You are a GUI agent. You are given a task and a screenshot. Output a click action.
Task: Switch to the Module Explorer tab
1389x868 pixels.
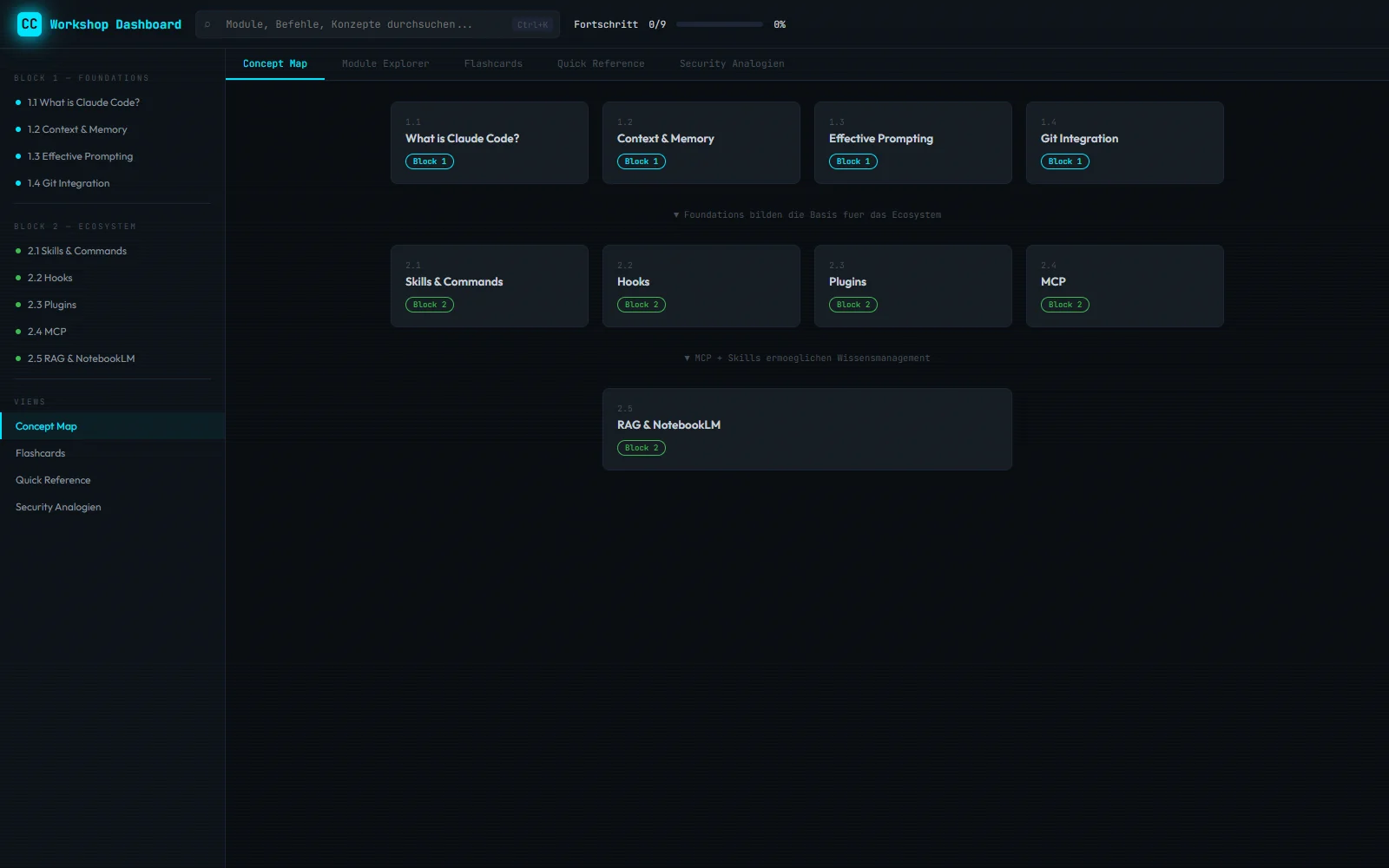(x=385, y=63)
